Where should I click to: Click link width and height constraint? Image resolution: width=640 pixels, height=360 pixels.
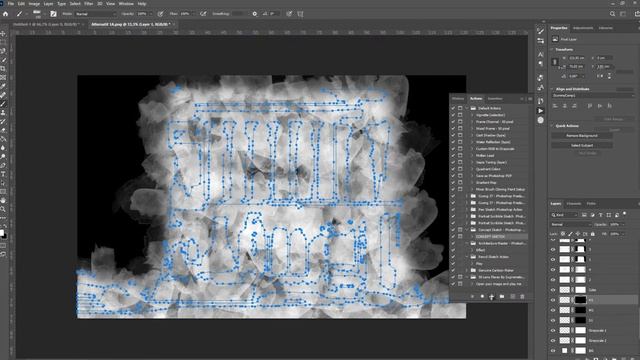[x=554, y=62]
